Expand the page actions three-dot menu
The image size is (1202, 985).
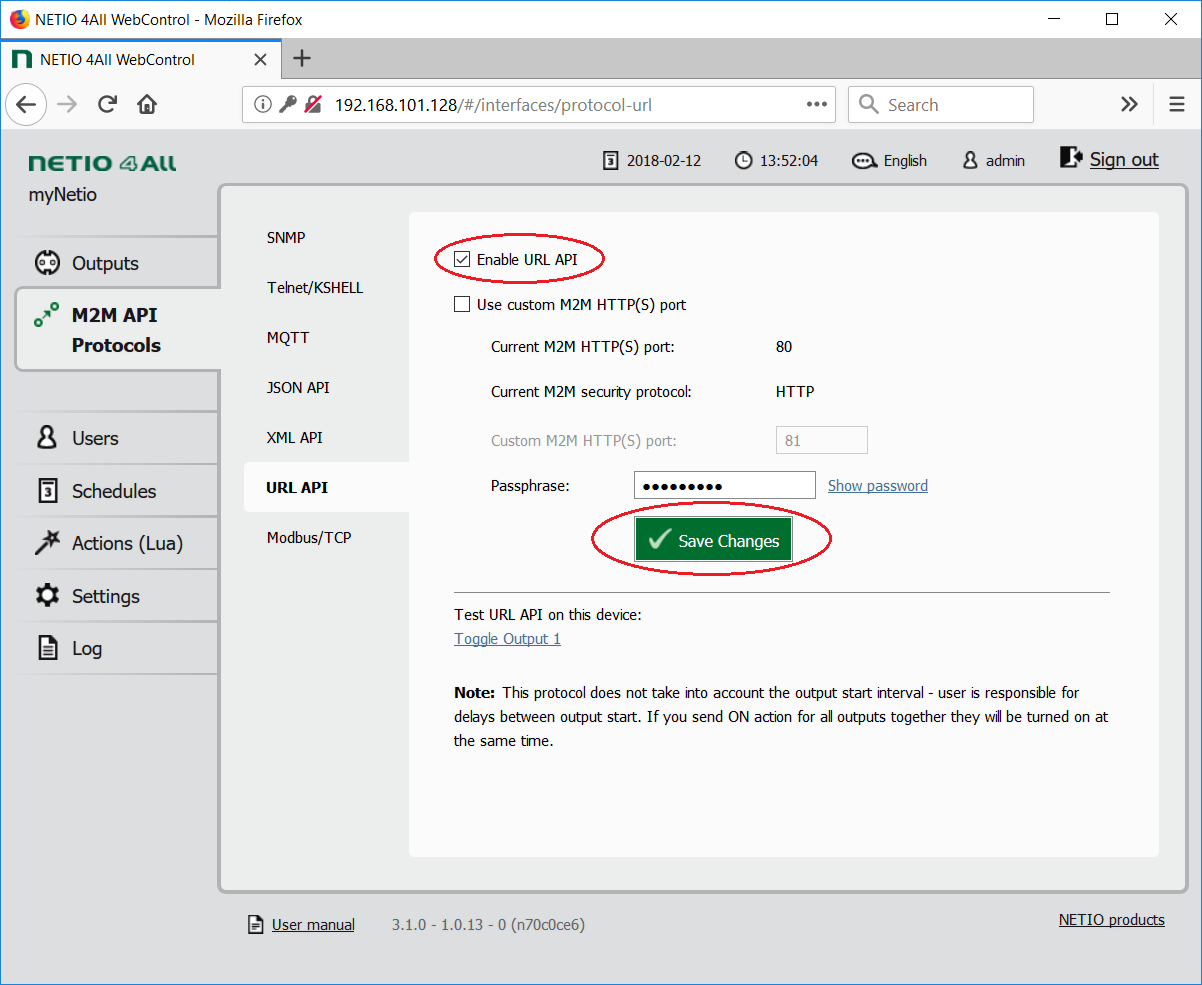[x=816, y=105]
